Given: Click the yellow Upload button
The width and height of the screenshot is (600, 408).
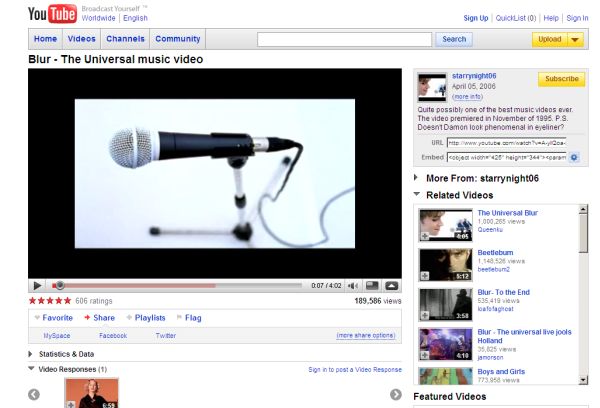Looking at the screenshot, I should pyautogui.click(x=549, y=39).
